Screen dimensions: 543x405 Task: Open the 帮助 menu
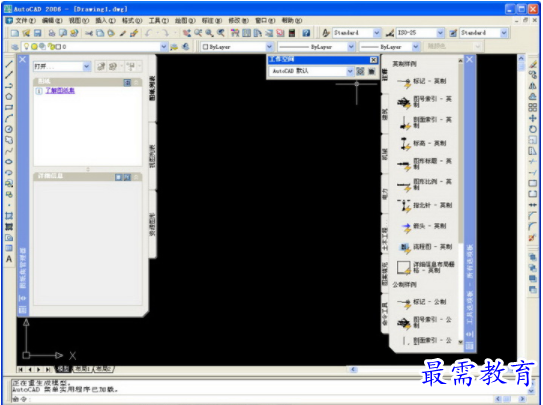[292, 20]
